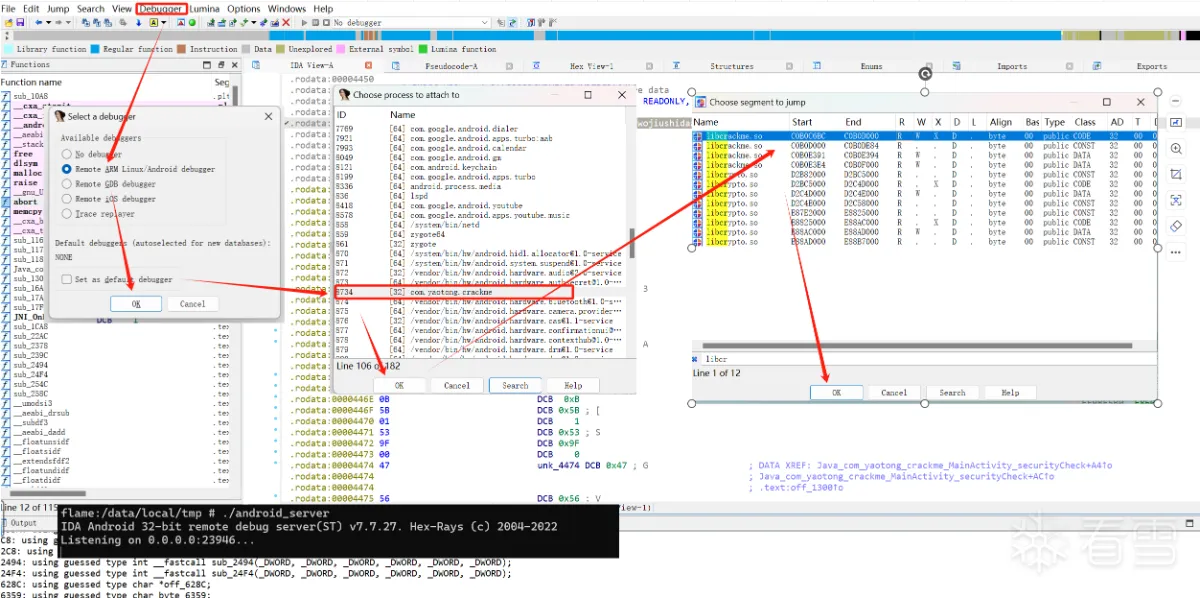This screenshot has width=1200, height=598.
Task: Click OK in Choose segment to jump dialog
Action: point(837,392)
